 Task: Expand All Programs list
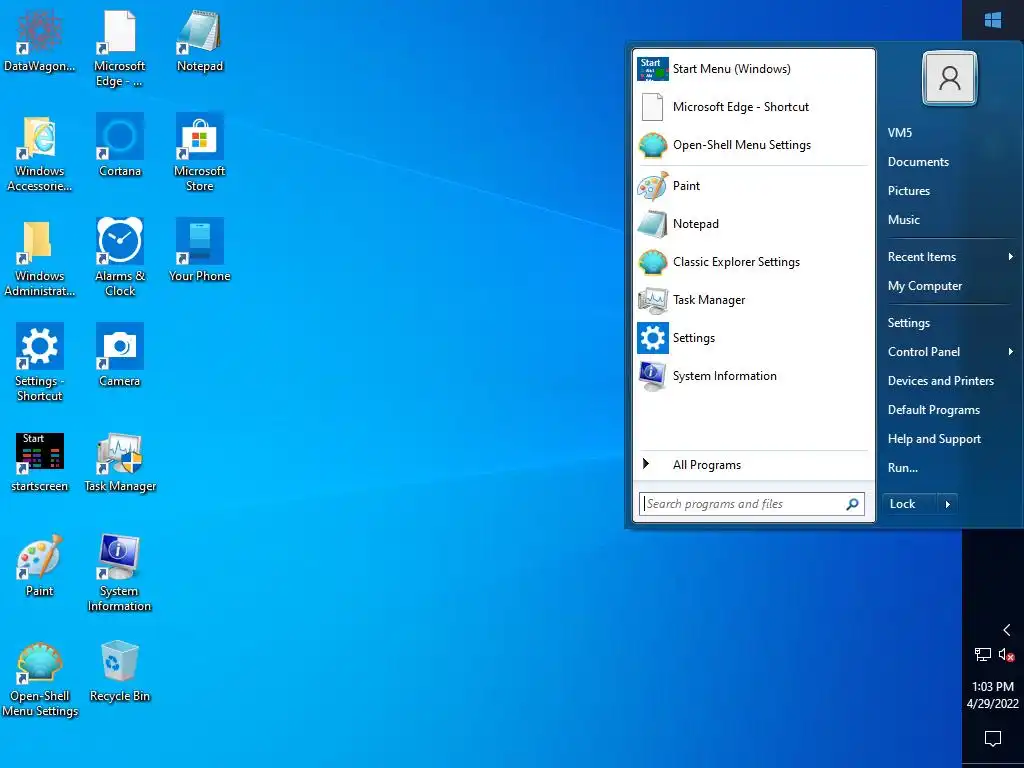pos(754,465)
